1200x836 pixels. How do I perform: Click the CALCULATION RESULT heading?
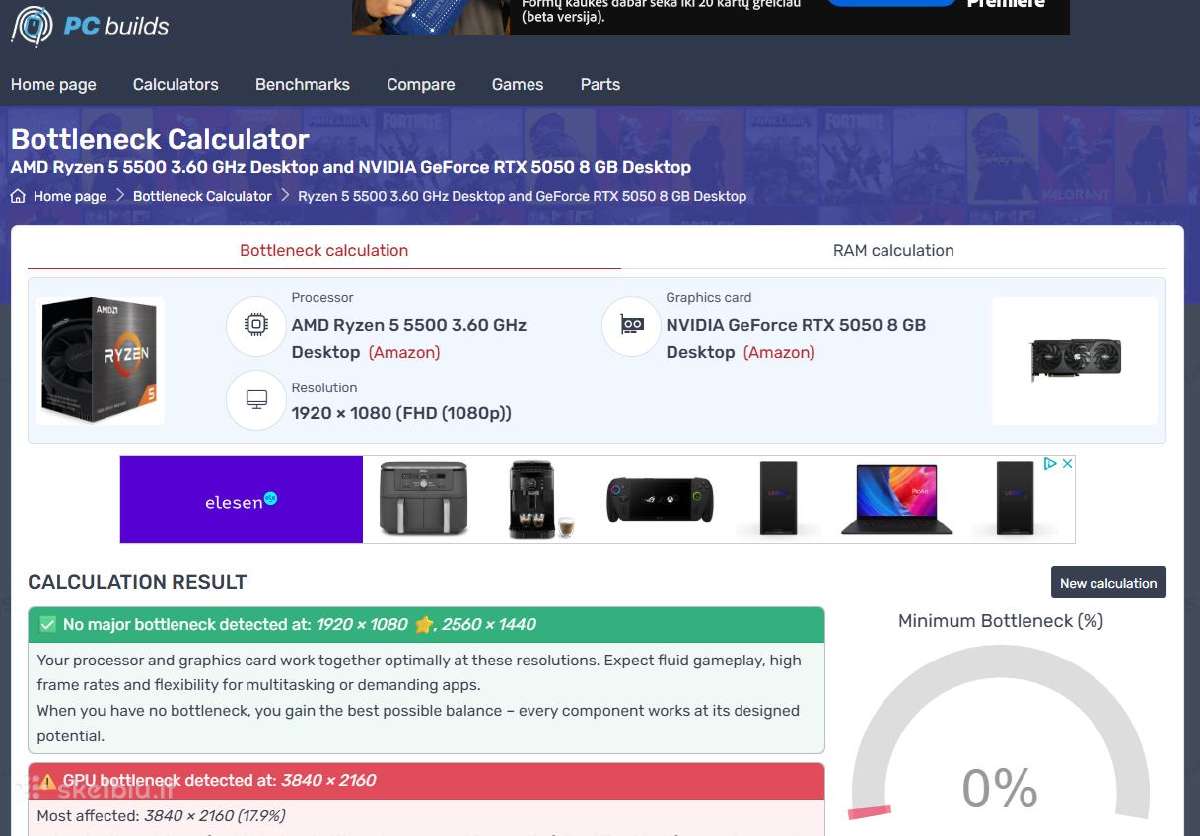click(138, 582)
